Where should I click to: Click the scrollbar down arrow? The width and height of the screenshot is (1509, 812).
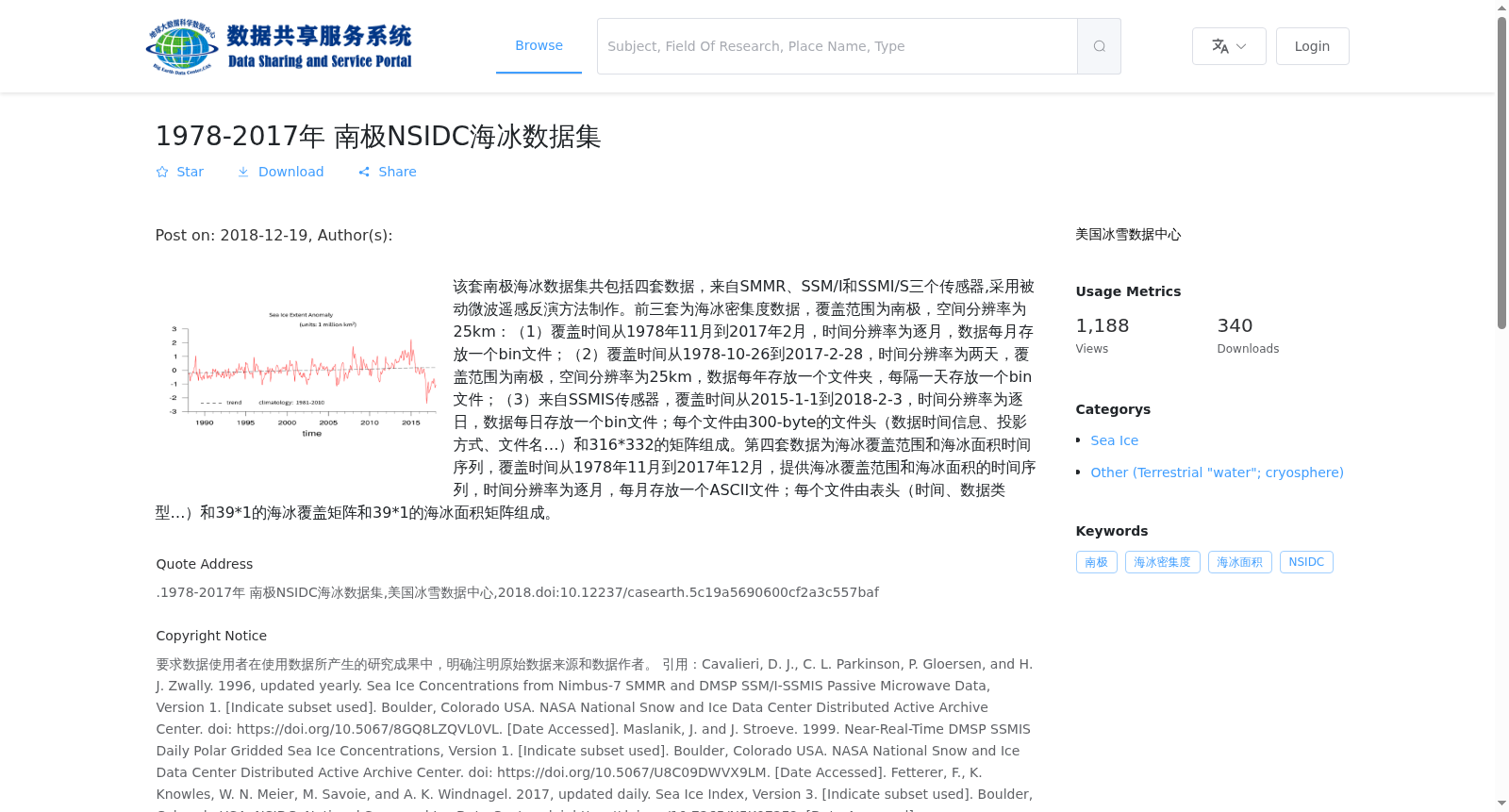[1501, 804]
